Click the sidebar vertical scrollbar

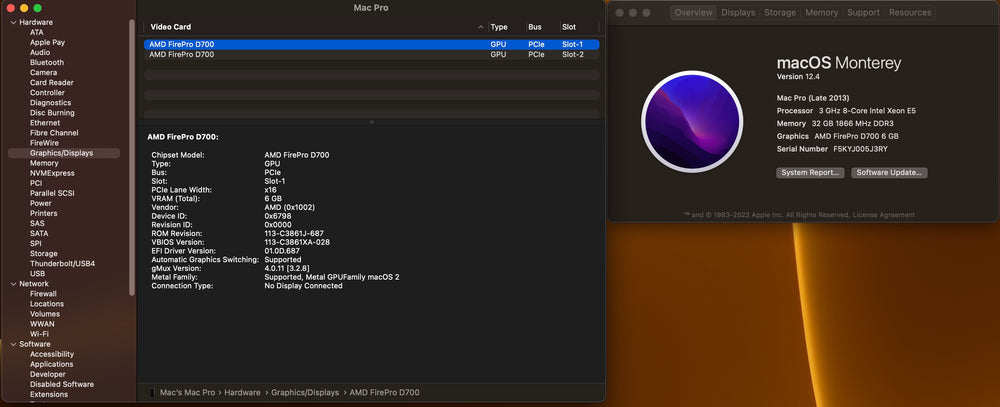pos(132,156)
